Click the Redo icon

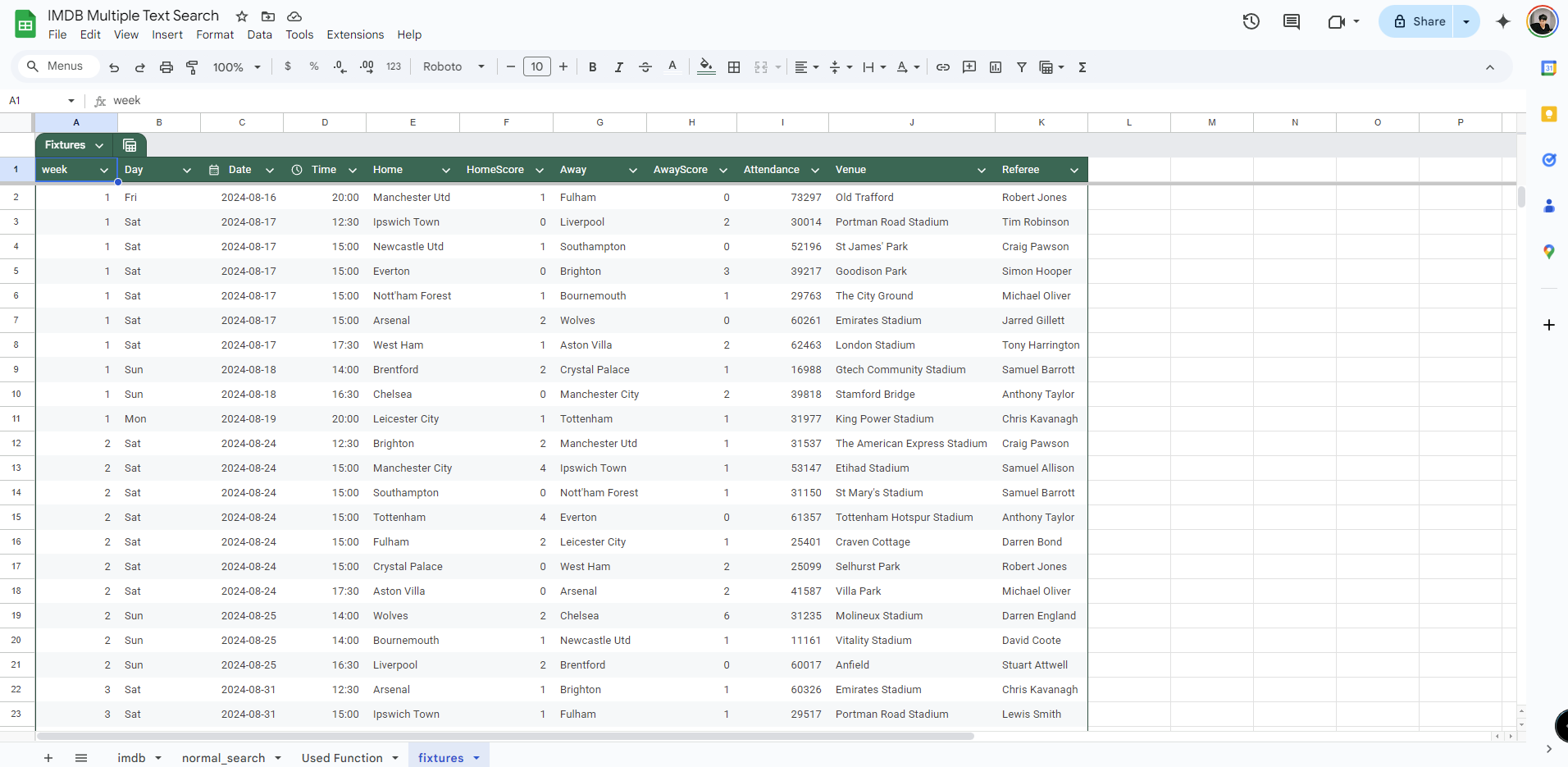(x=140, y=67)
